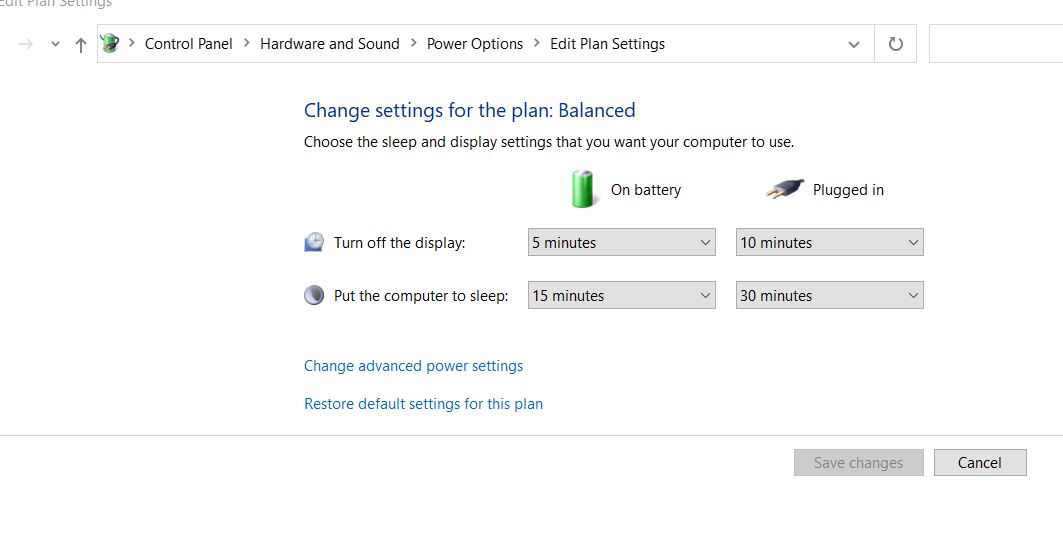This screenshot has width=1063, height=548.
Task: Open the Plugged in sleep 30 minutes dropdown
Action: click(x=830, y=295)
